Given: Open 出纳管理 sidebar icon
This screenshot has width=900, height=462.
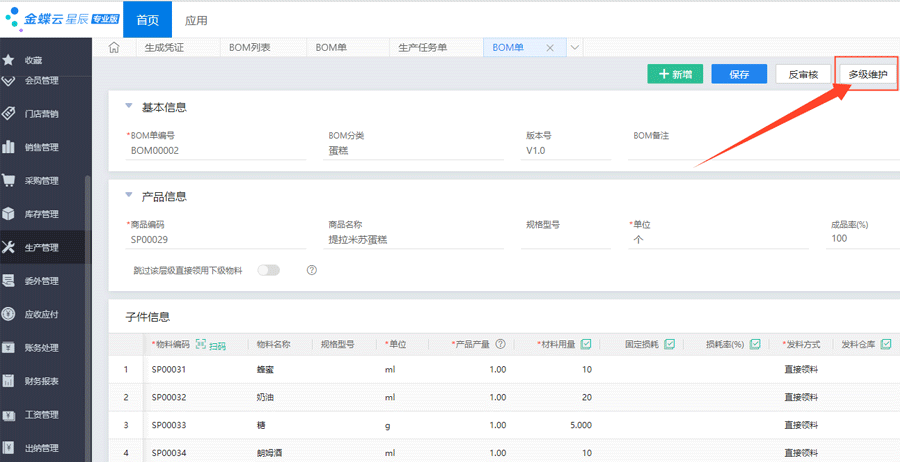Looking at the screenshot, I should pyautogui.click(x=8, y=448).
